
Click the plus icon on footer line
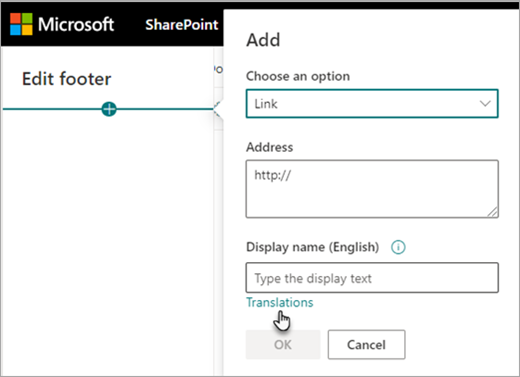tap(109, 109)
